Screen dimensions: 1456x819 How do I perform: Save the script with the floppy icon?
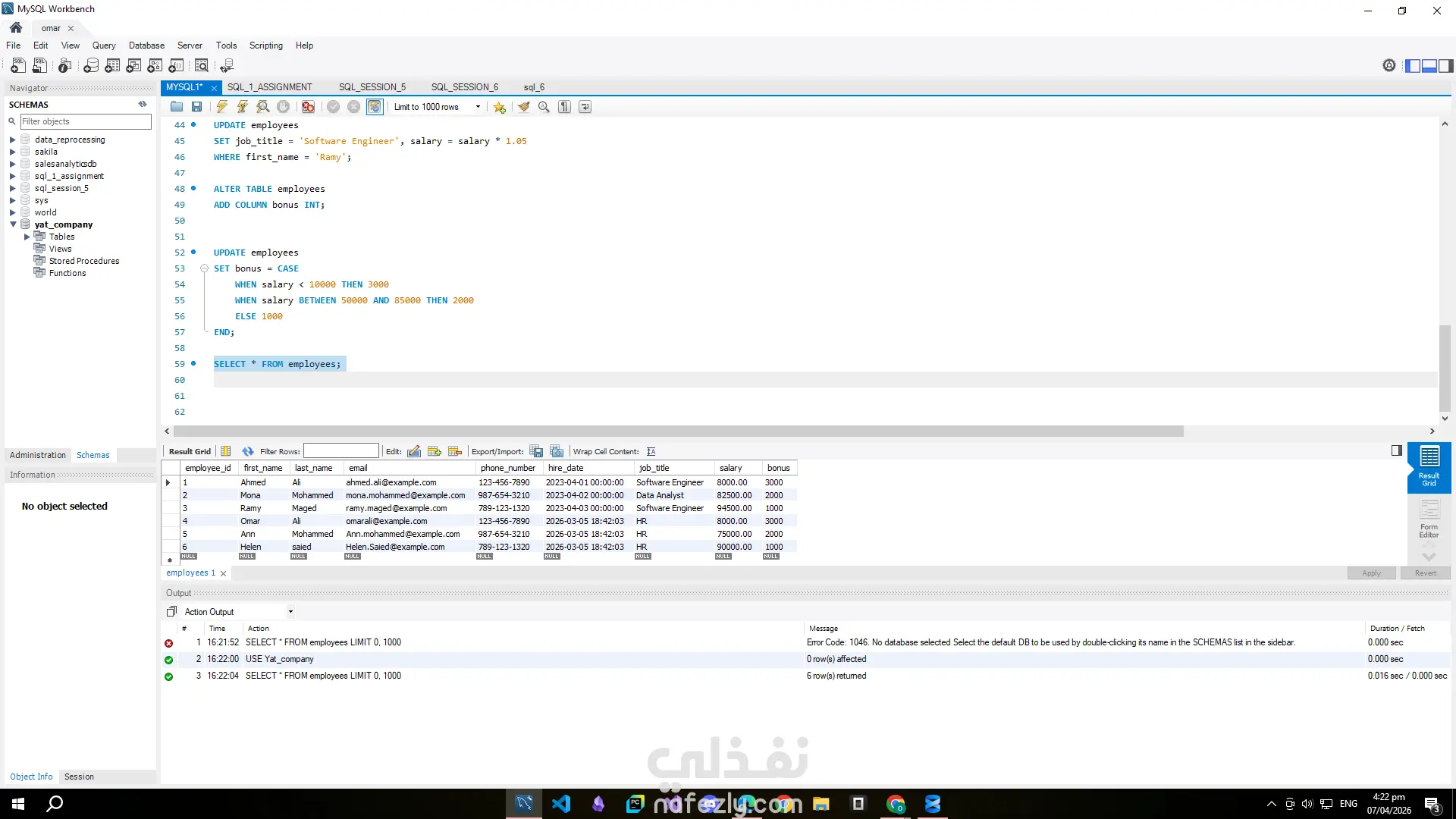pos(197,107)
